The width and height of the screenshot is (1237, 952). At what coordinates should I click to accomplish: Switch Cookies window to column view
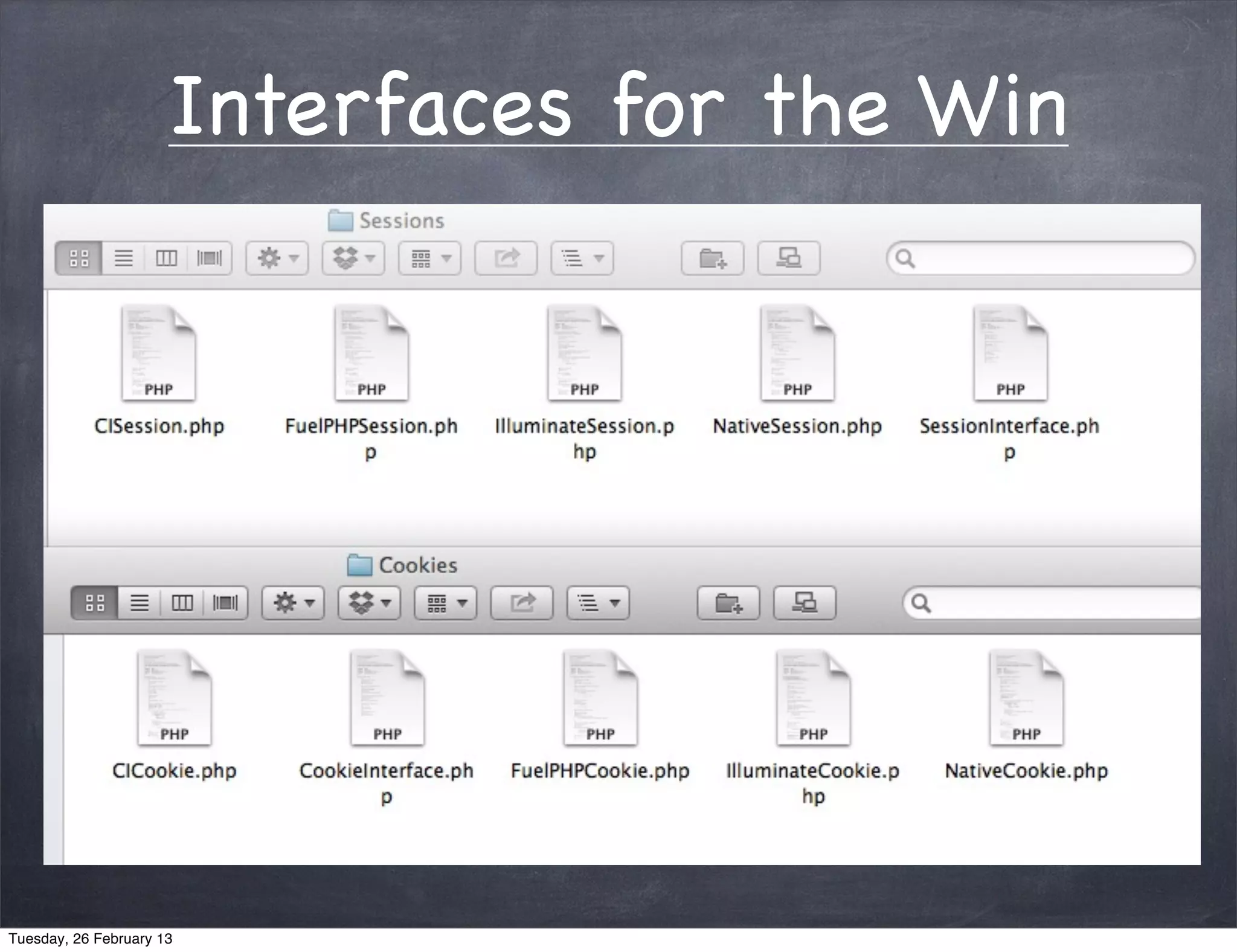(x=182, y=603)
